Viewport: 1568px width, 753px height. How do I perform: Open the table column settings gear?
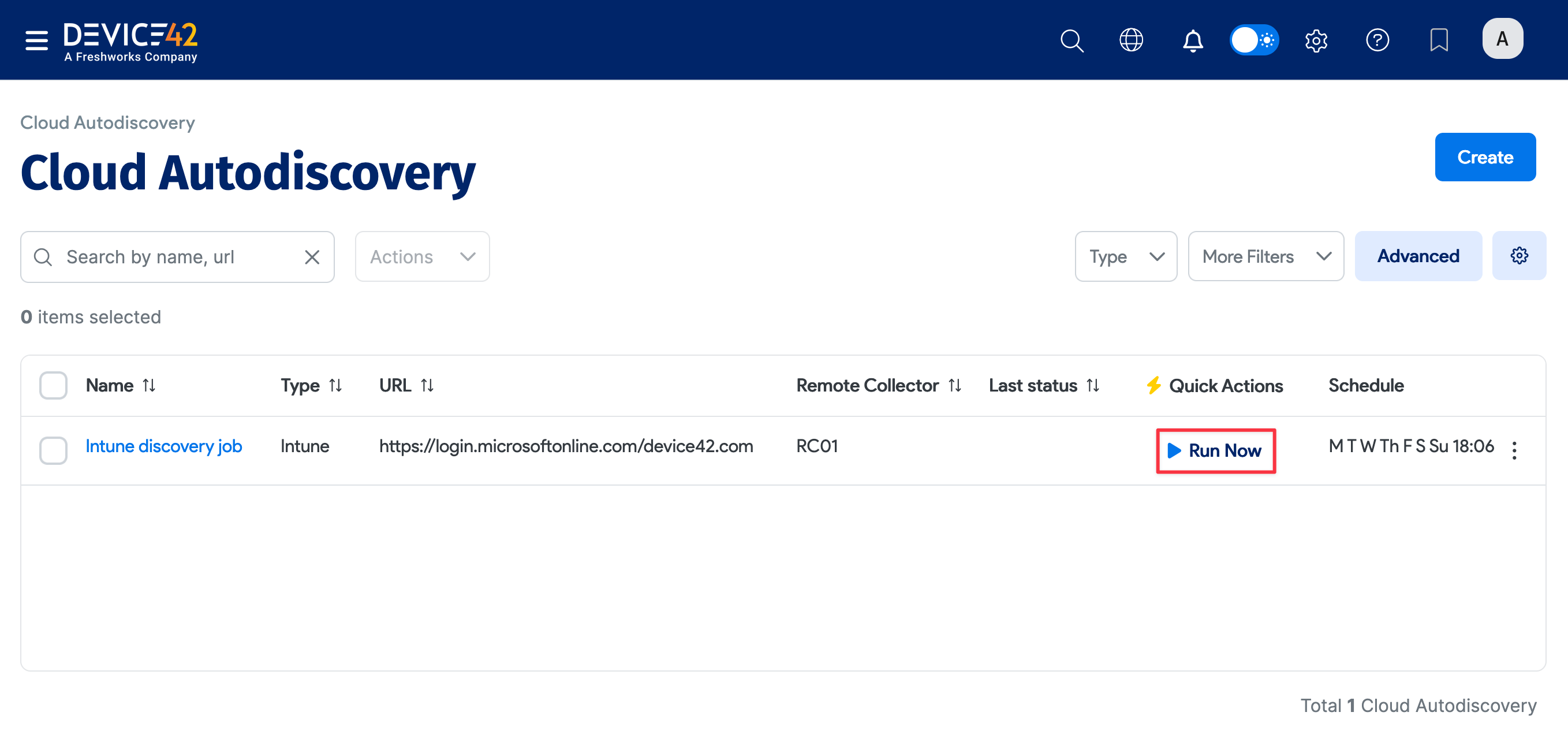click(x=1519, y=256)
